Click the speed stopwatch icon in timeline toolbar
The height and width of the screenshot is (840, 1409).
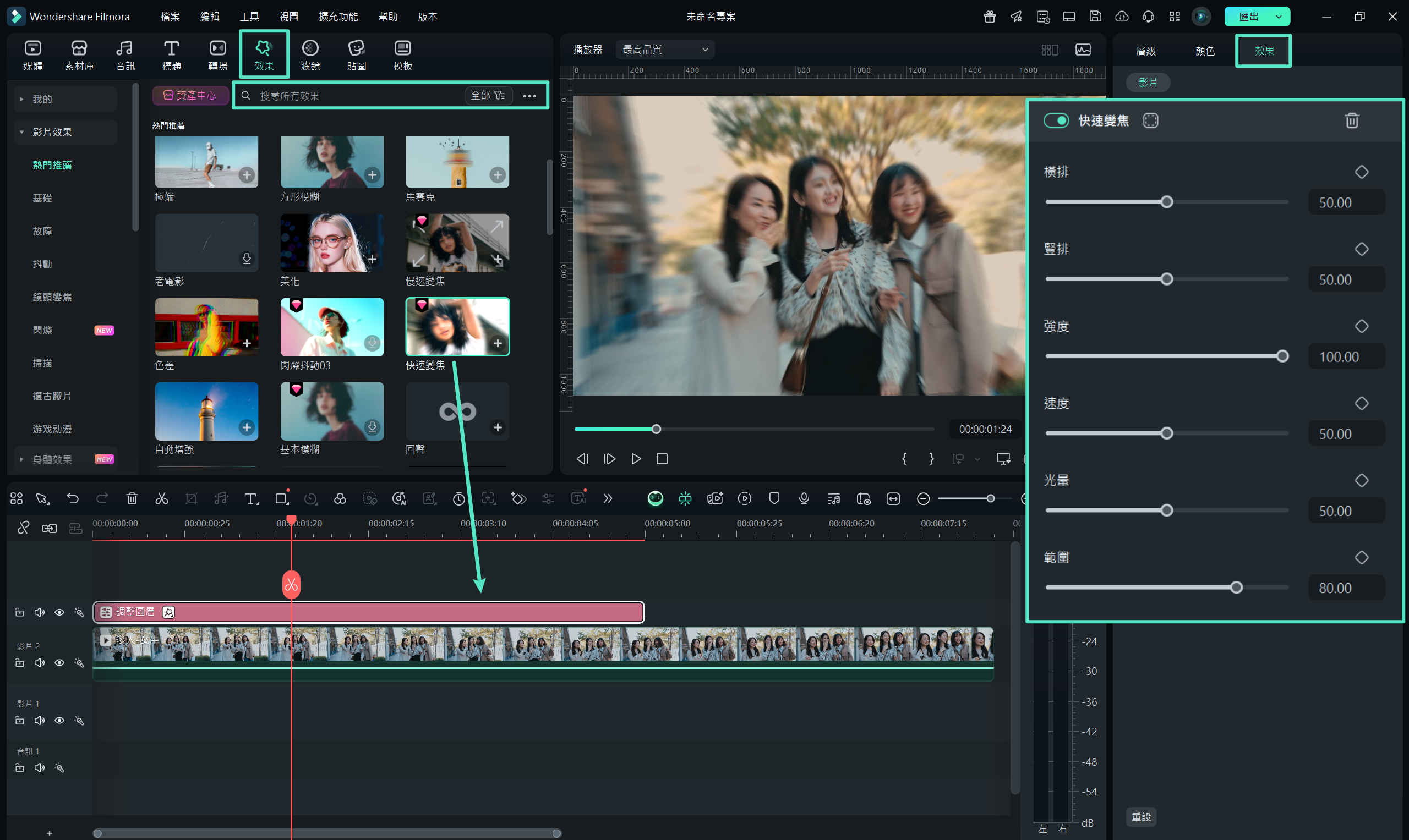coord(458,498)
